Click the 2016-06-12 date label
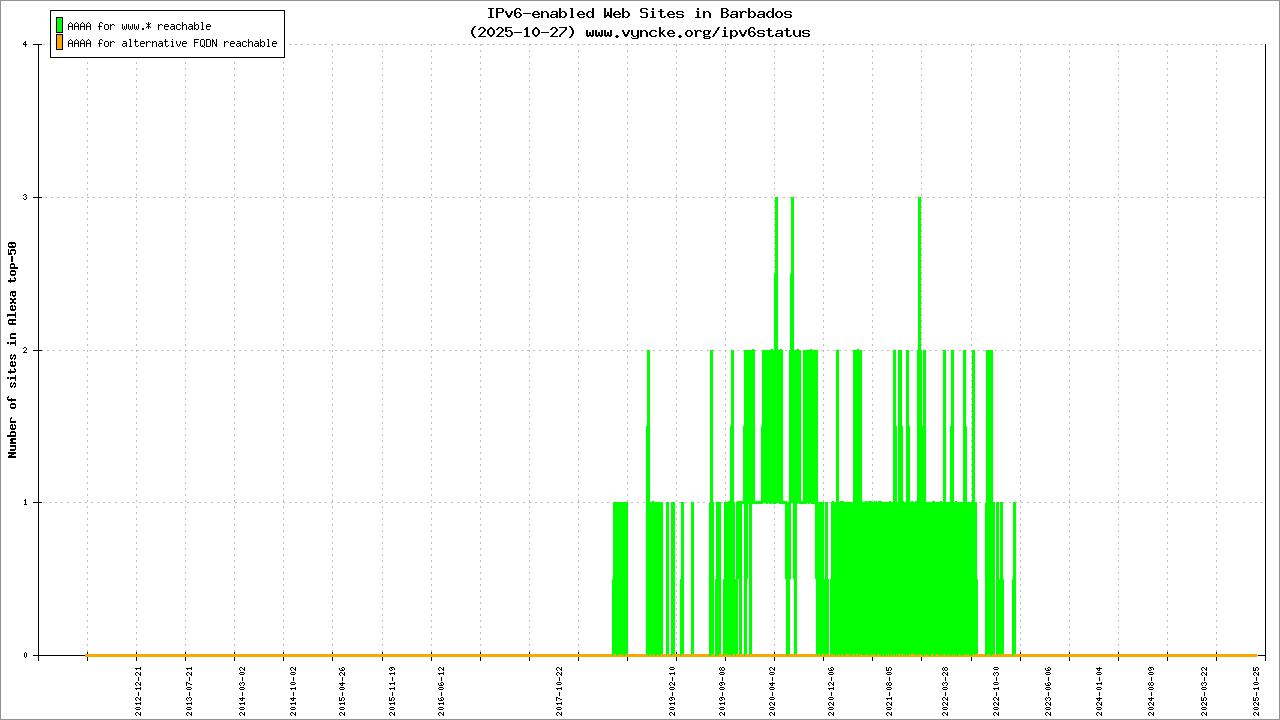 click(441, 688)
